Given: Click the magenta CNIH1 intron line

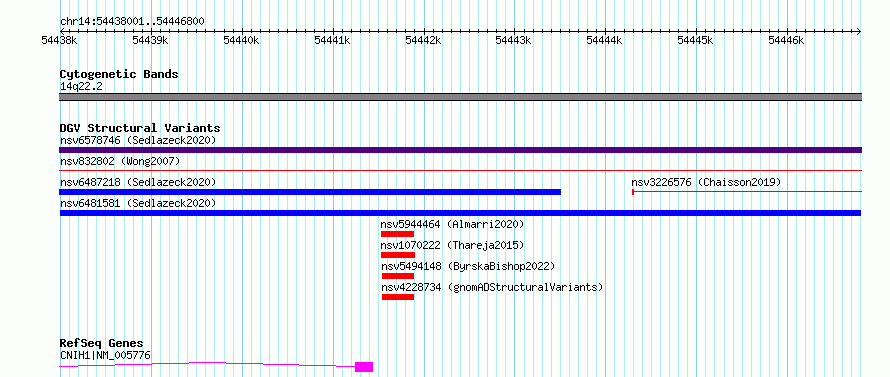Looking at the screenshot, I should click(207, 364).
